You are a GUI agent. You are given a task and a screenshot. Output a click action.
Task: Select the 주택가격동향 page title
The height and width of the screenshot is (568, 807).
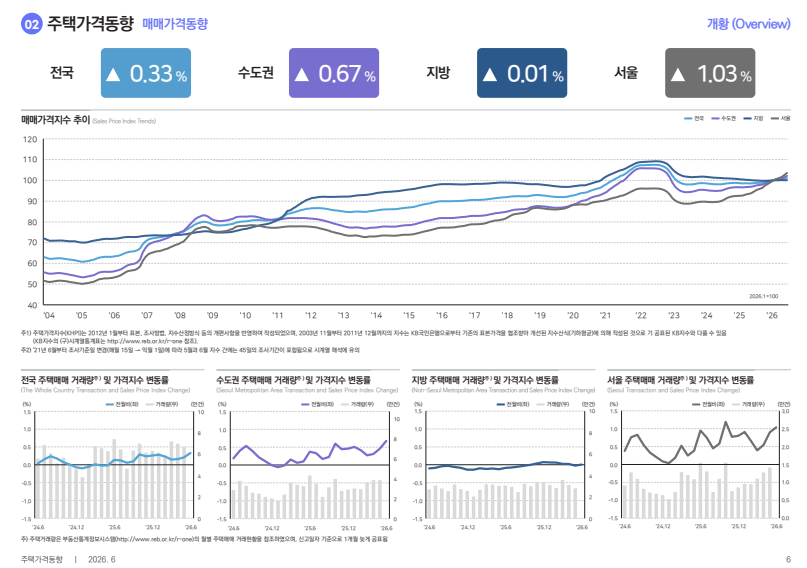[x=90, y=24]
